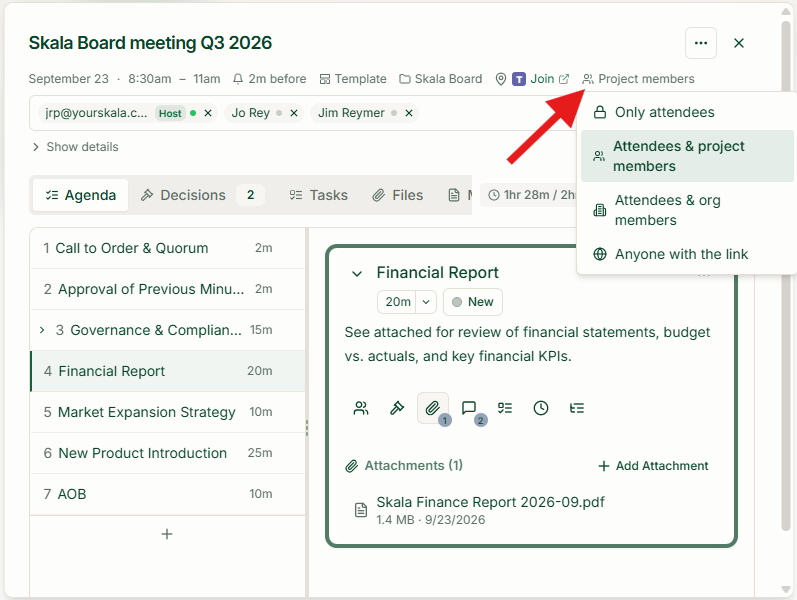
Task: Open the Files tab
Action: pos(397,195)
